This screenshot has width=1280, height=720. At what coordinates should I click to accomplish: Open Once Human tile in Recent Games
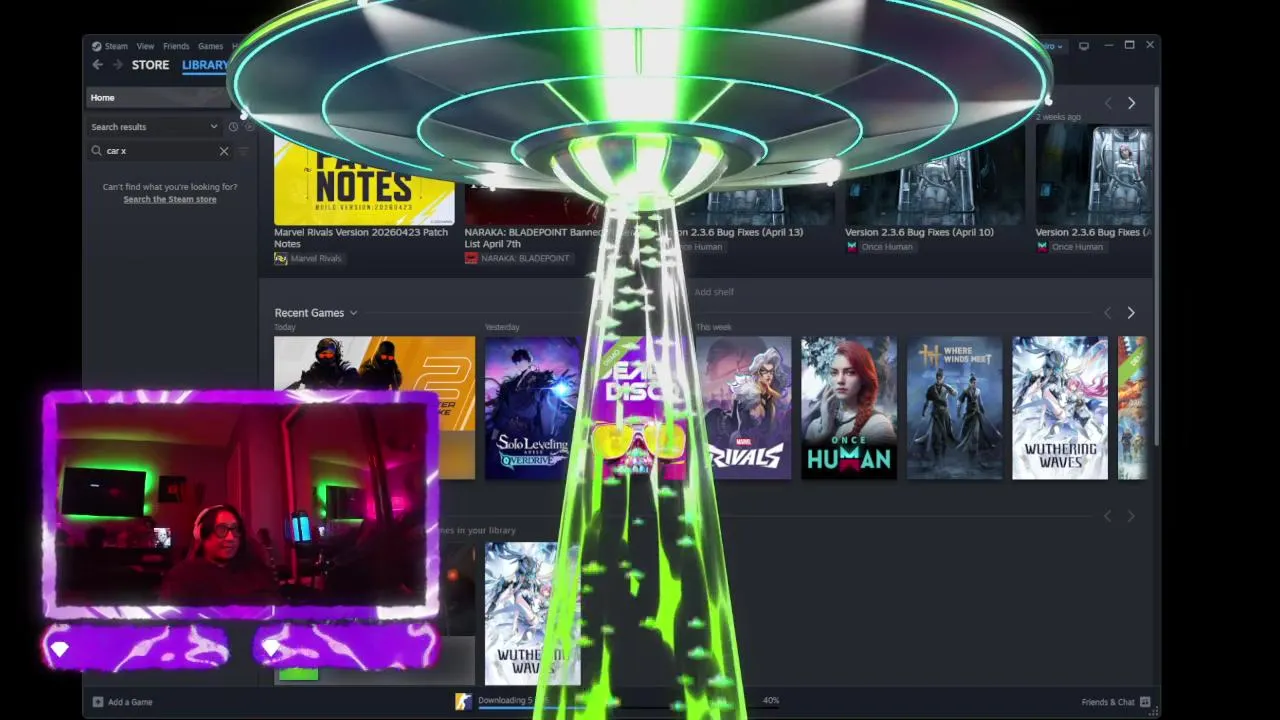tap(849, 408)
